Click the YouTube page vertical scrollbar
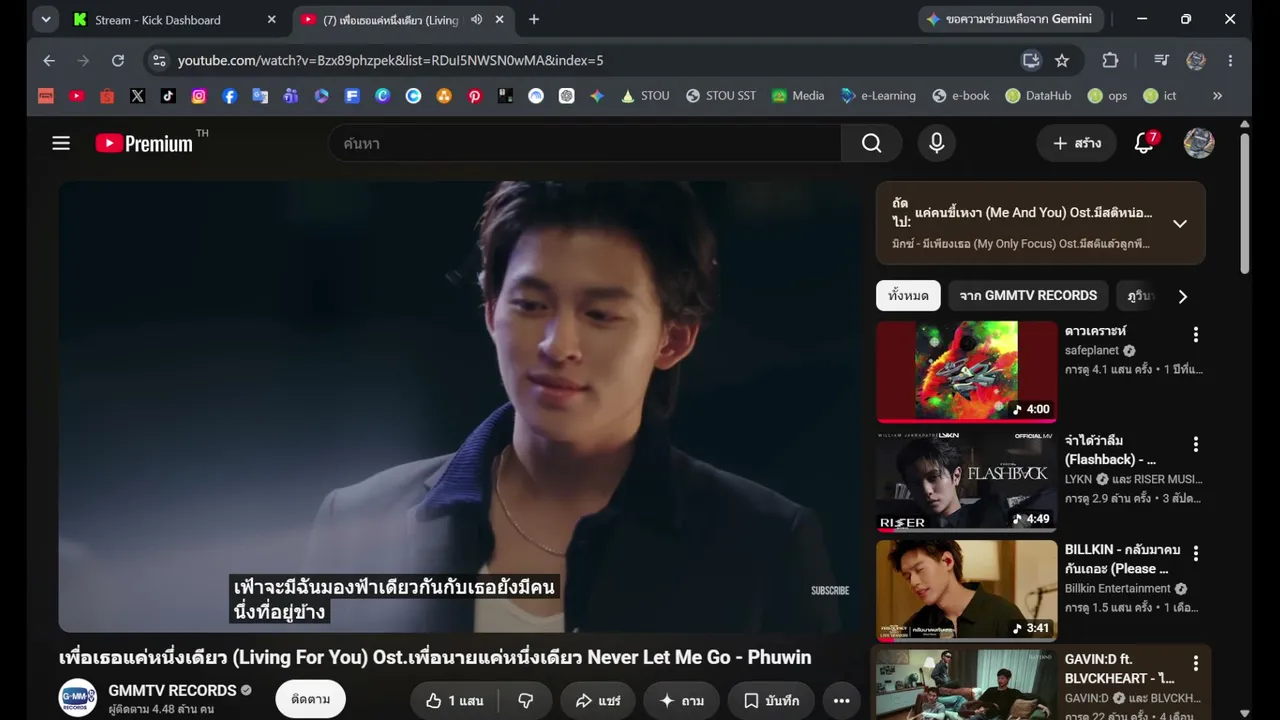This screenshot has width=1280, height=720. coord(1244,203)
